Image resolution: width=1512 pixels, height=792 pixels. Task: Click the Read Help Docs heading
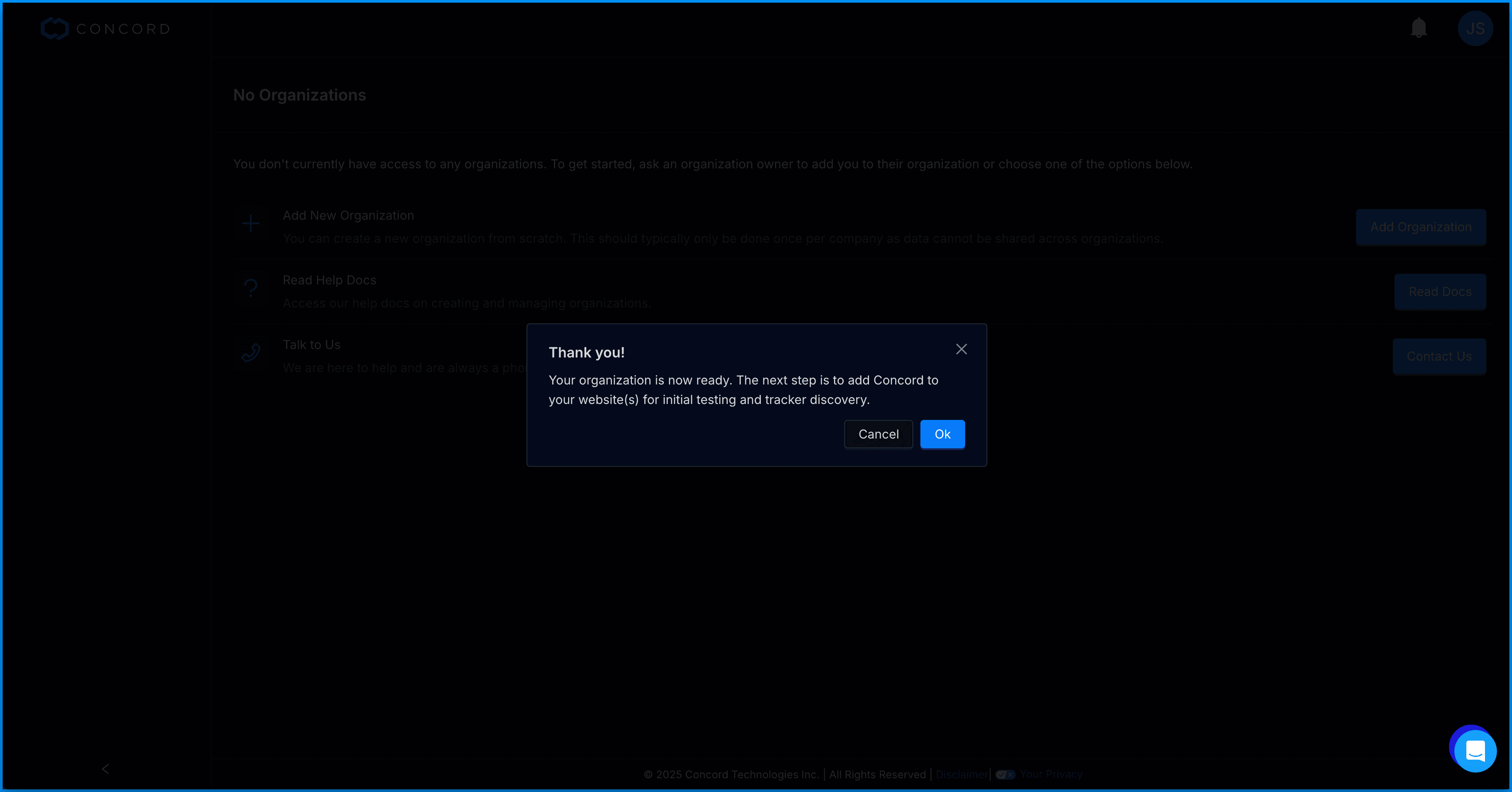(x=329, y=280)
